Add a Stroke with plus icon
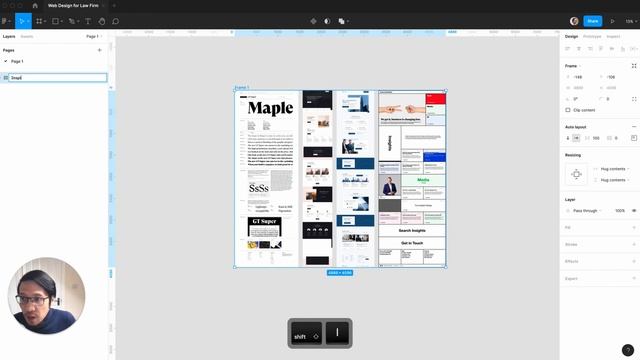 coord(634,244)
